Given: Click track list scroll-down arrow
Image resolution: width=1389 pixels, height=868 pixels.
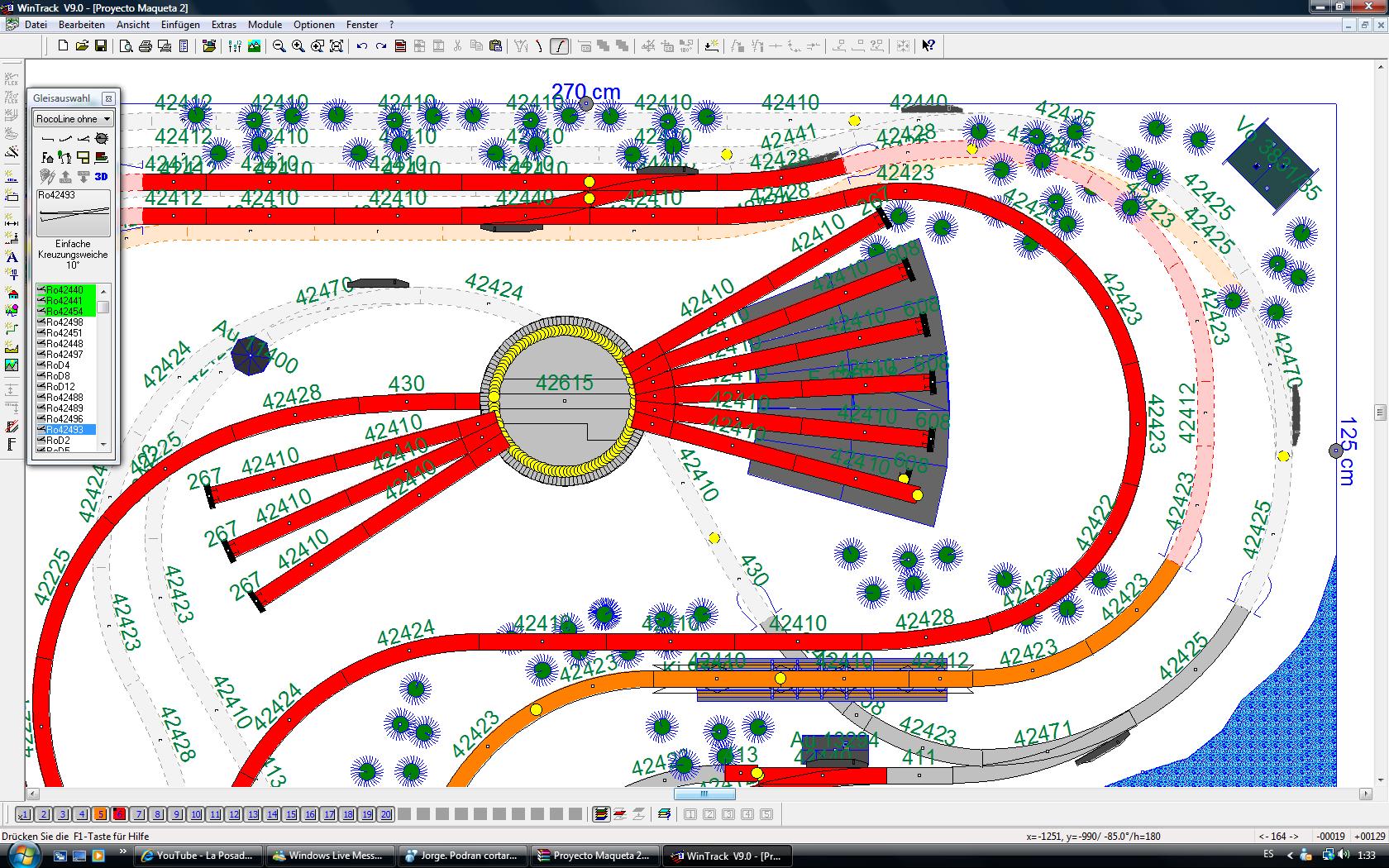Looking at the screenshot, I should pos(103,445).
